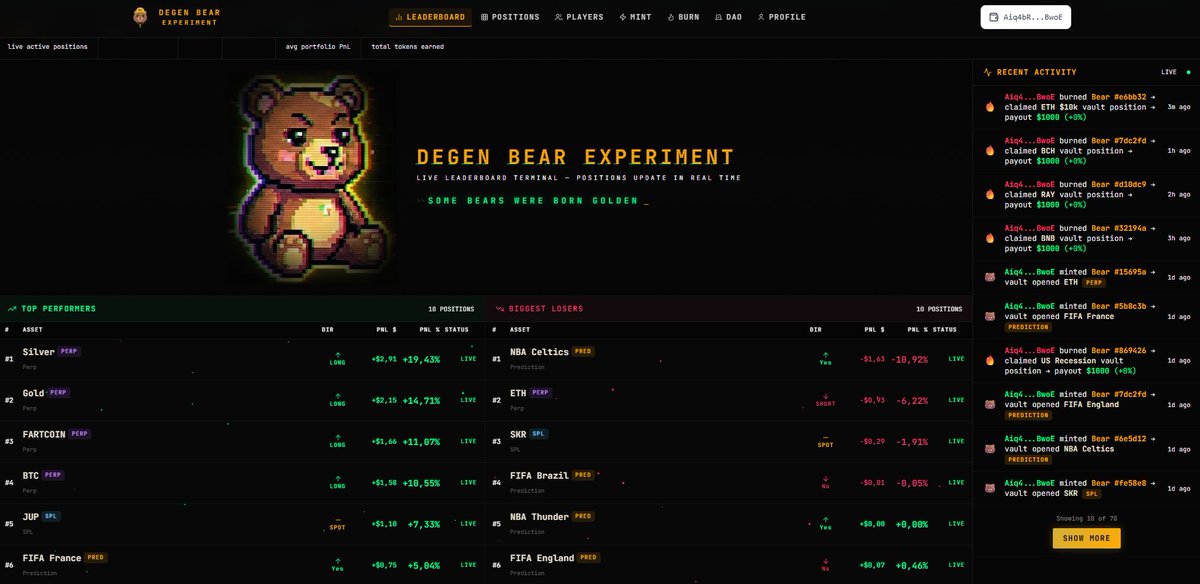Open the Burn page

coord(683,17)
